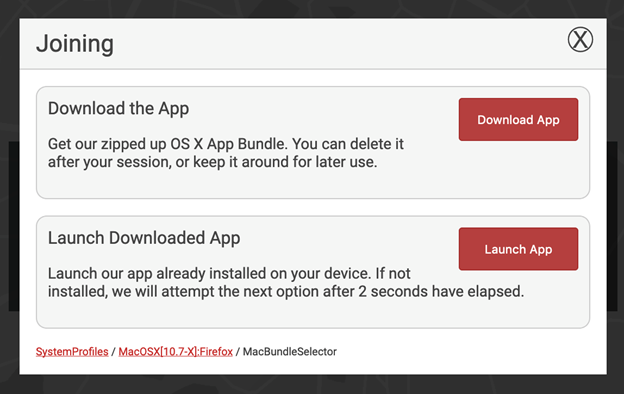Close the Joining dialog with the X icon
Image resolution: width=624 pixels, height=394 pixels.
[580, 39]
